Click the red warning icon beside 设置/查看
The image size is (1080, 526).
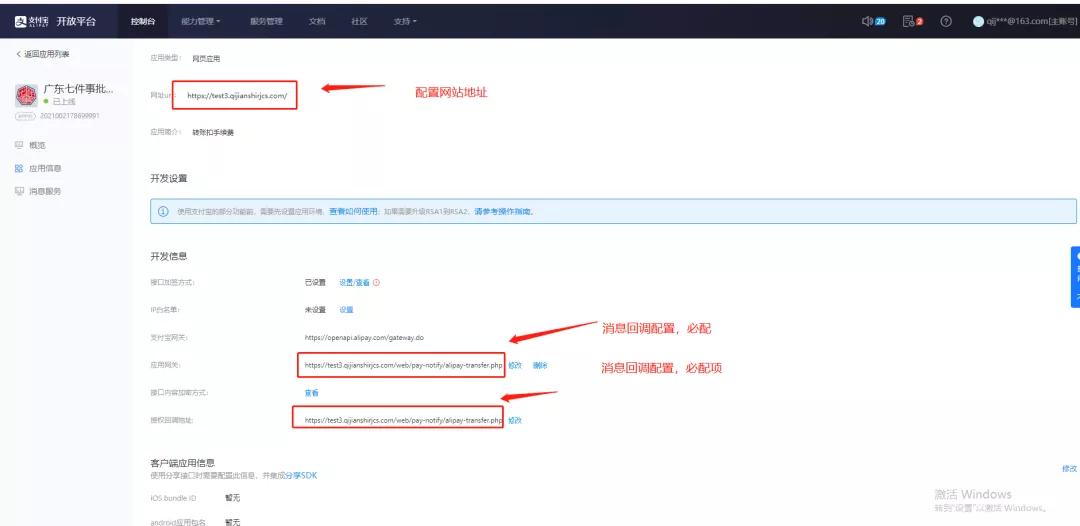(x=377, y=282)
